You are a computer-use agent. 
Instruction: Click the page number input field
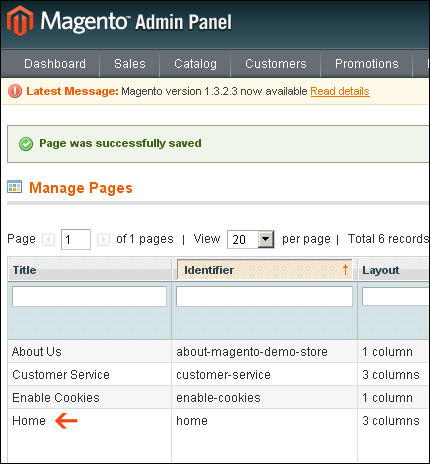[x=76, y=239]
